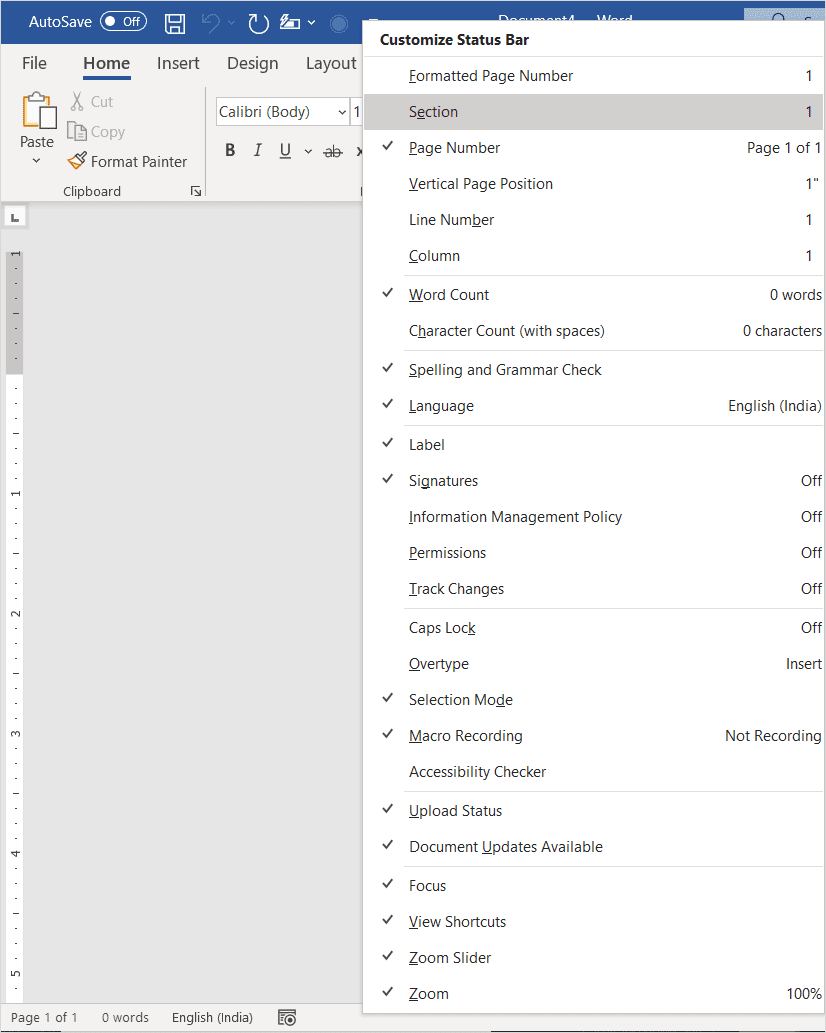Apply Italic formatting
Viewport: 826px width, 1033px height.
[257, 149]
